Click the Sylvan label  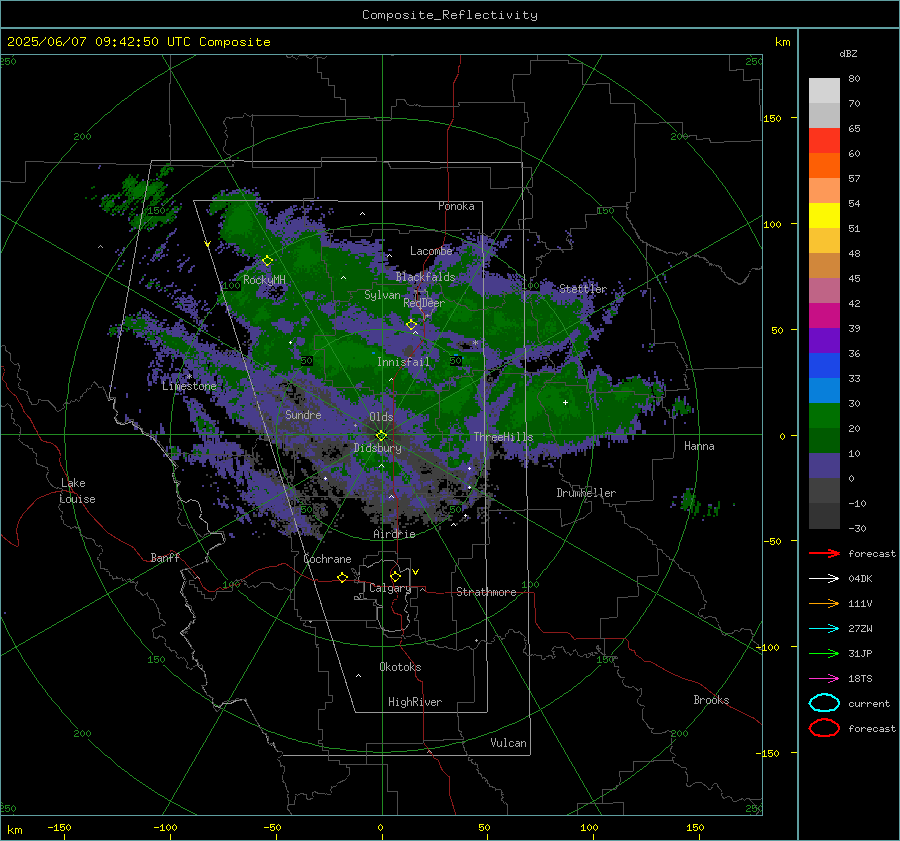coord(382,295)
